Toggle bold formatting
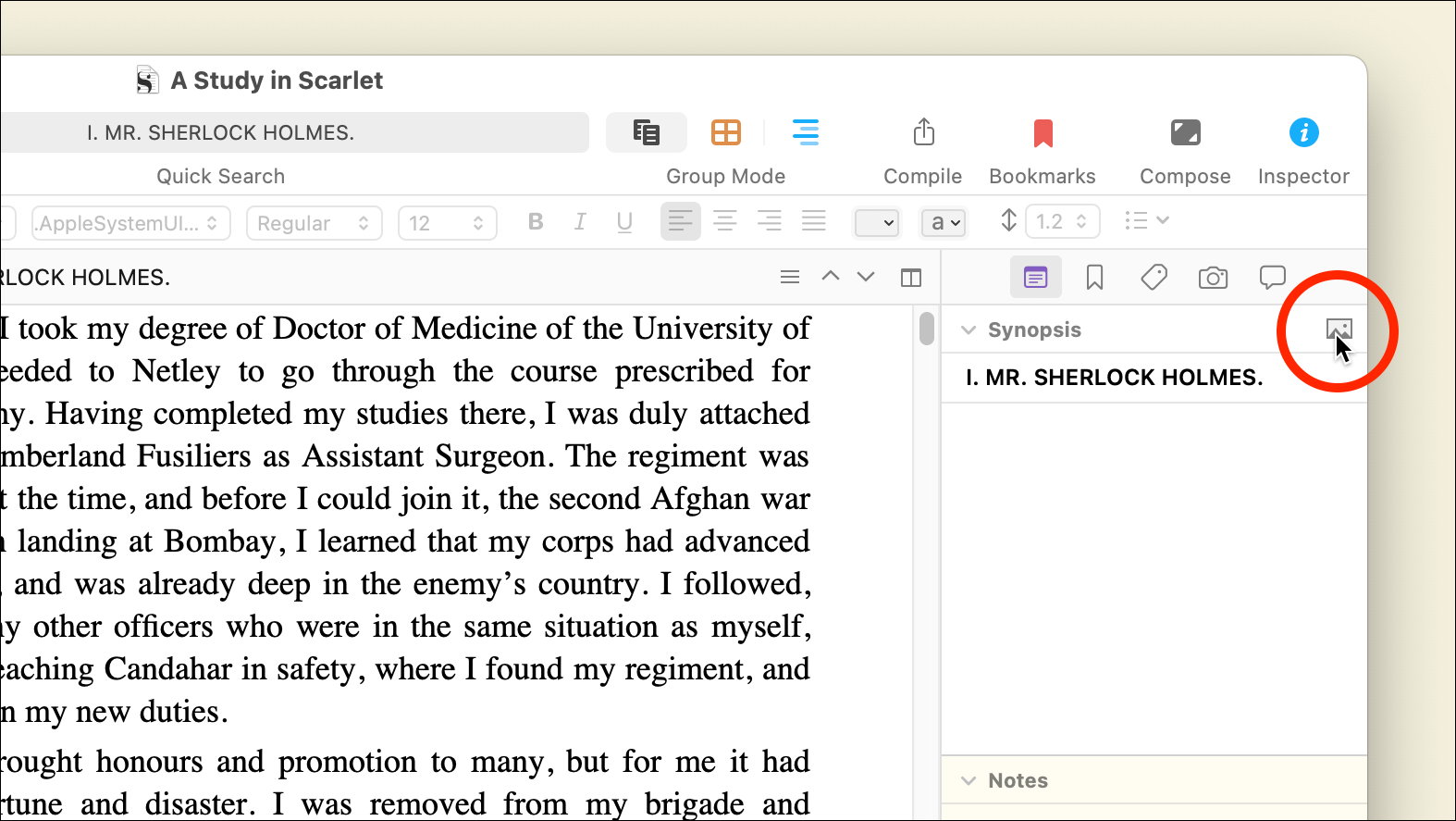Viewport: 1456px width, 821px height. pos(536,222)
